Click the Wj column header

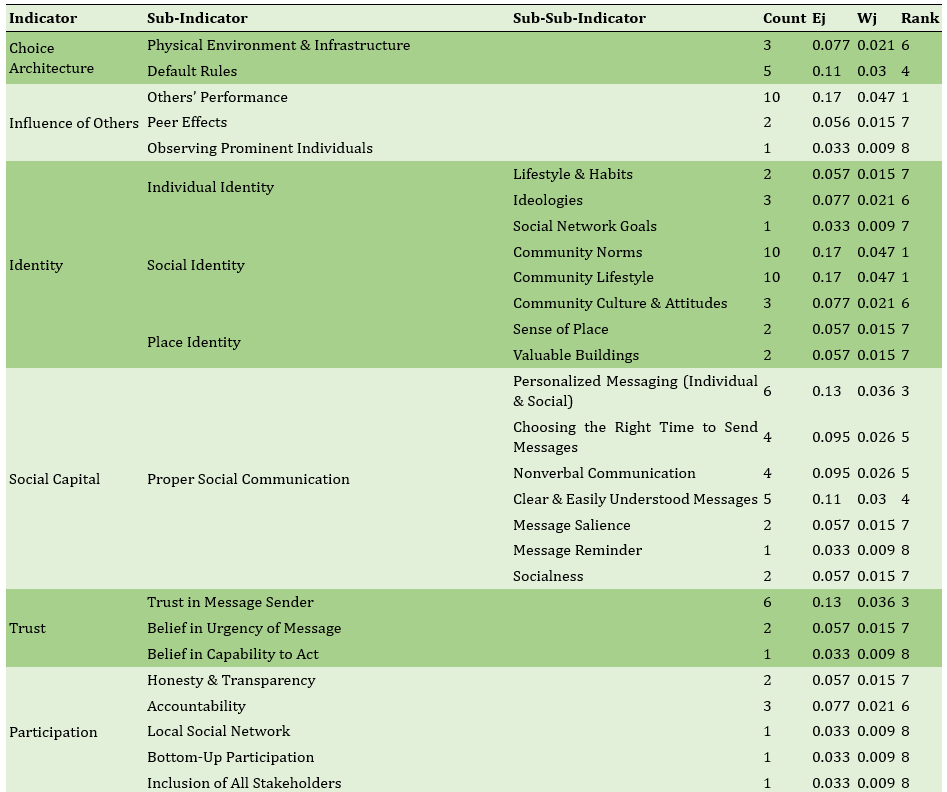click(x=867, y=18)
